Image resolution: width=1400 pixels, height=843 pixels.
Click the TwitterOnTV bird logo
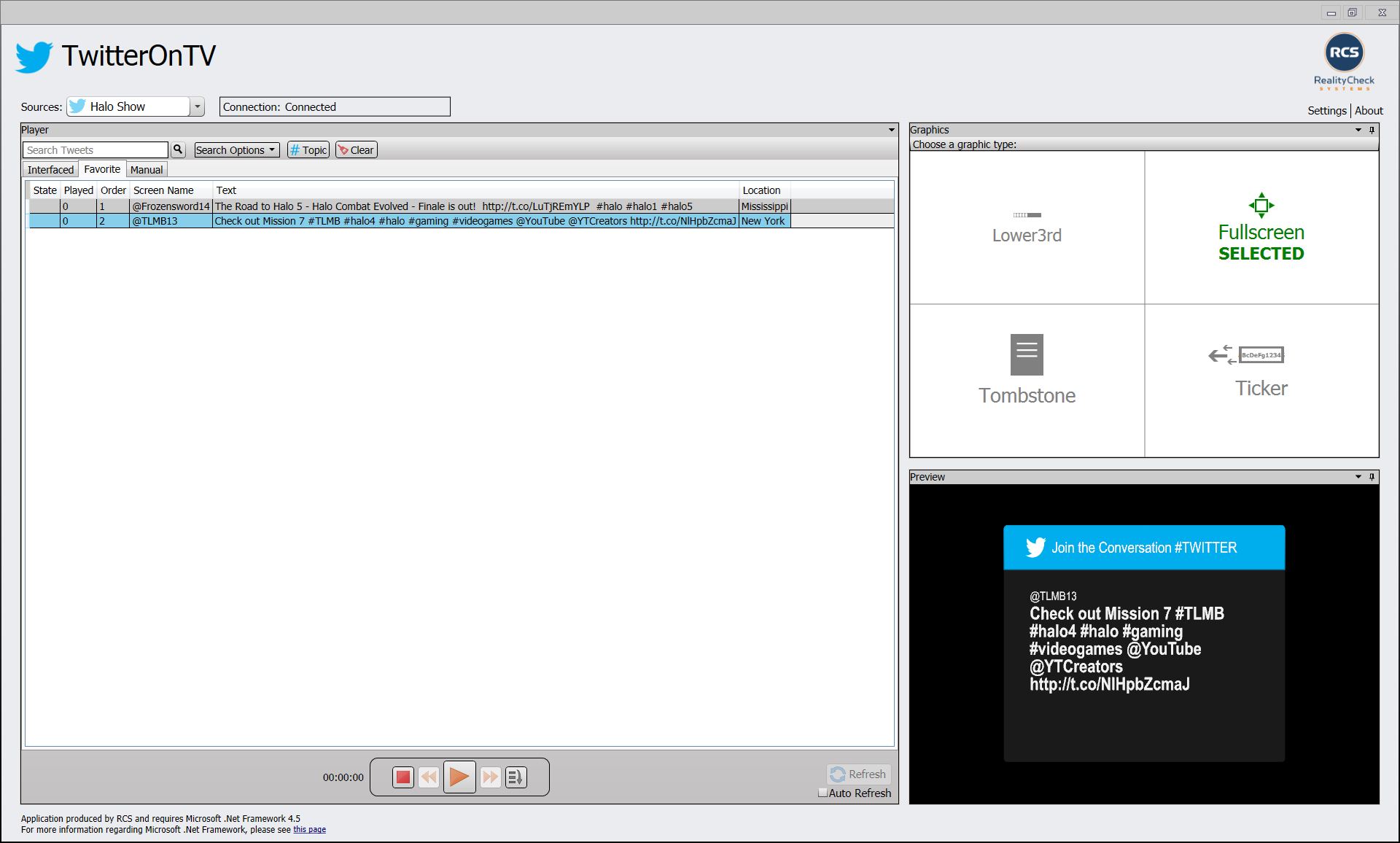[x=34, y=56]
